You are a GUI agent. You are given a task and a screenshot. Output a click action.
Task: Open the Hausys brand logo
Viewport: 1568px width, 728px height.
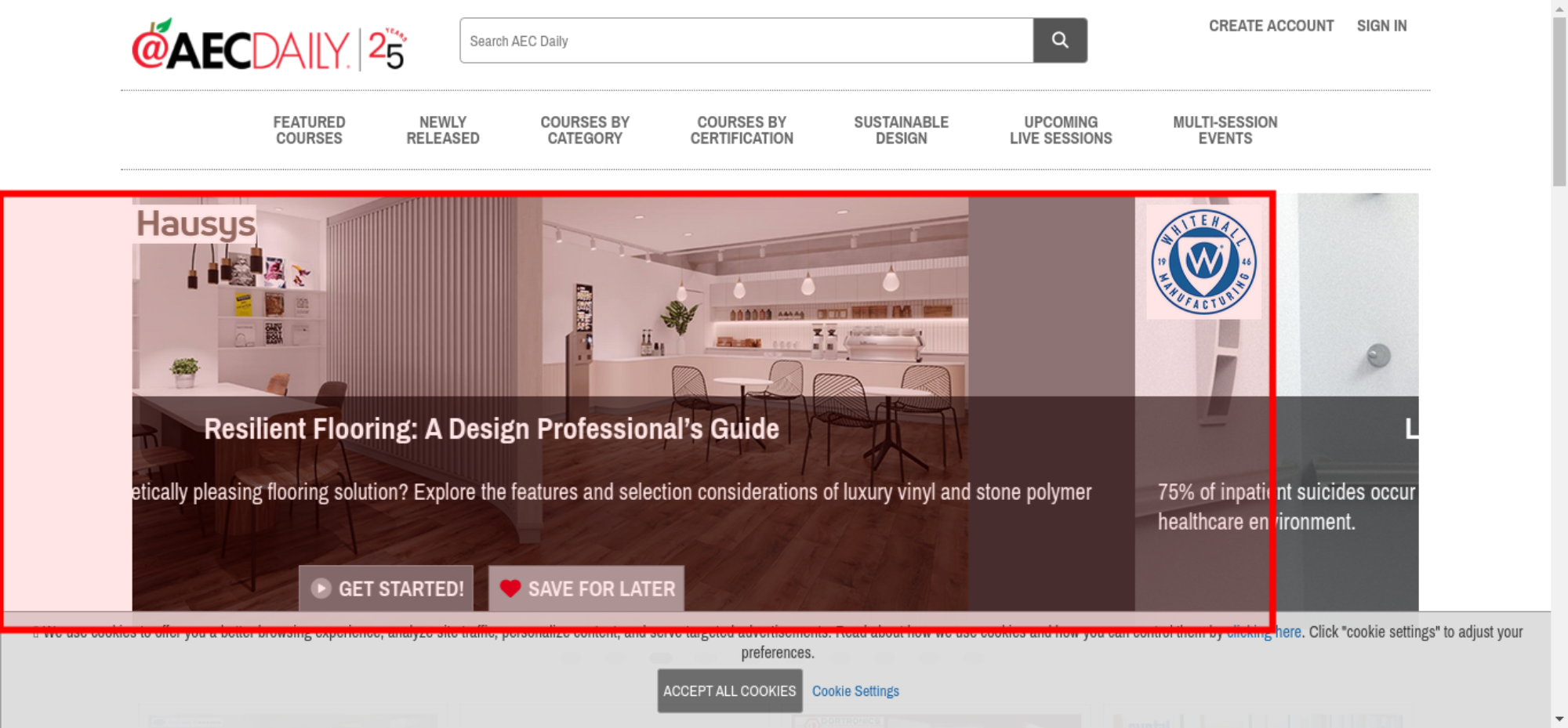195,223
